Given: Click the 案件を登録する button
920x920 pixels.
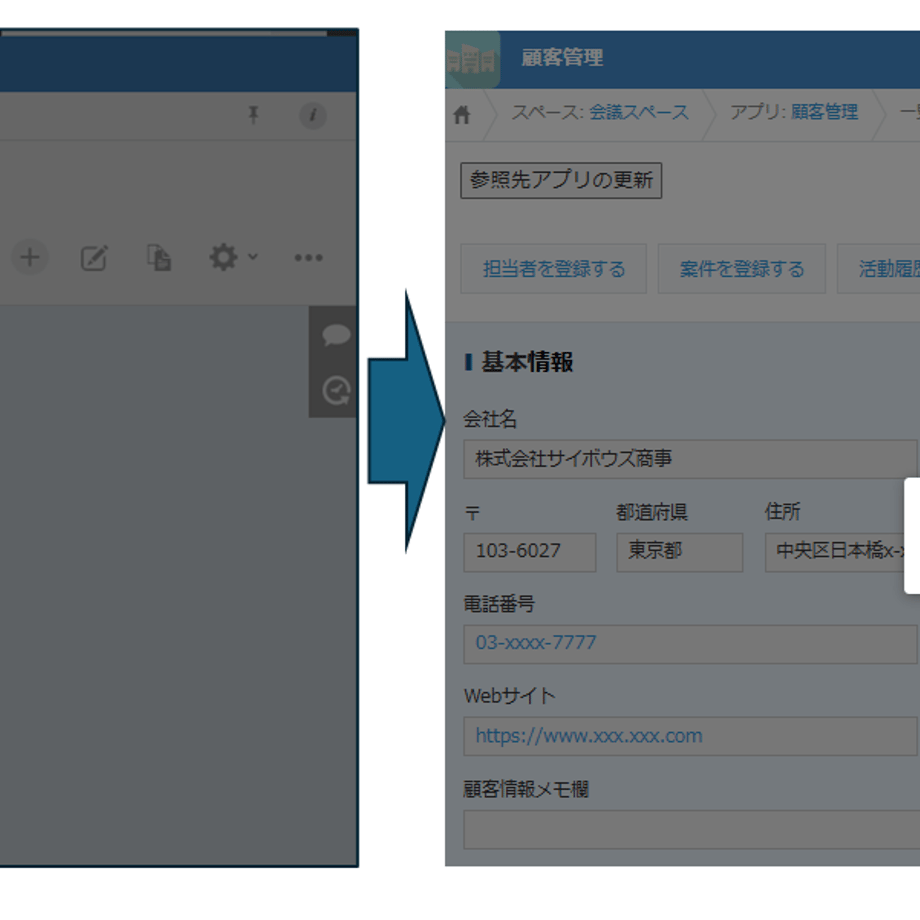Looking at the screenshot, I should point(742,269).
